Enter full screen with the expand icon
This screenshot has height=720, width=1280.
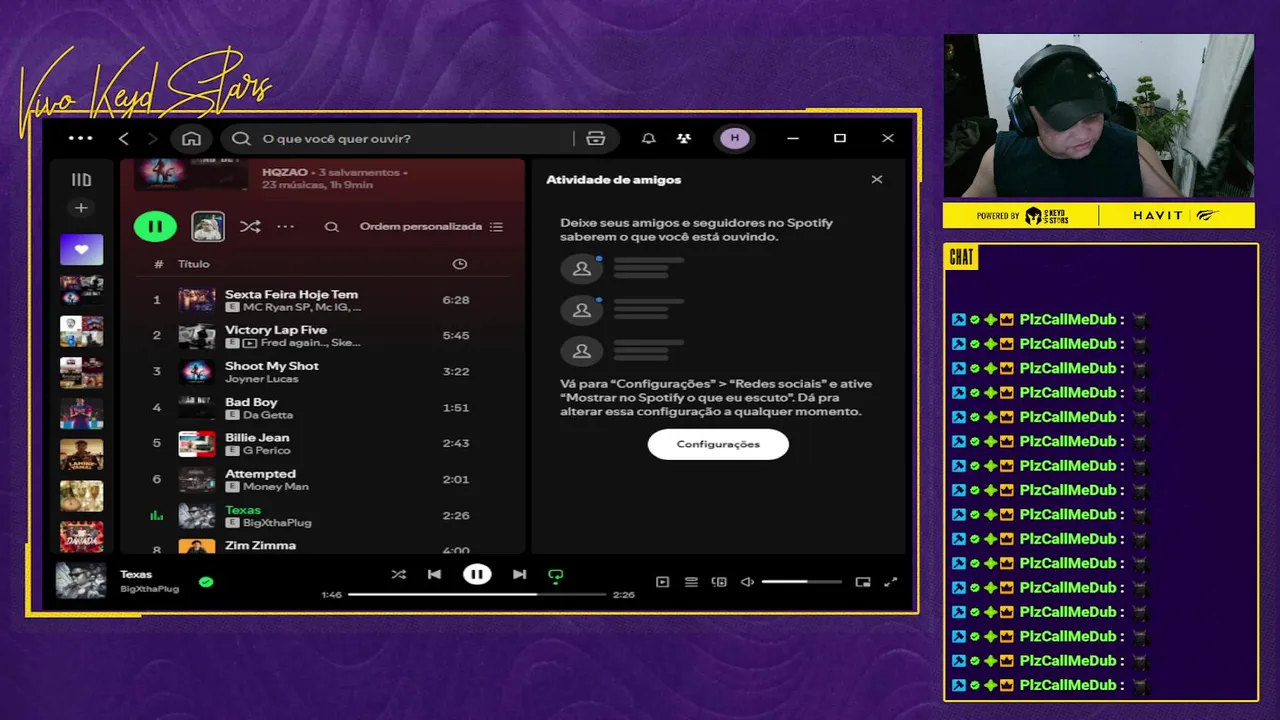pos(891,582)
